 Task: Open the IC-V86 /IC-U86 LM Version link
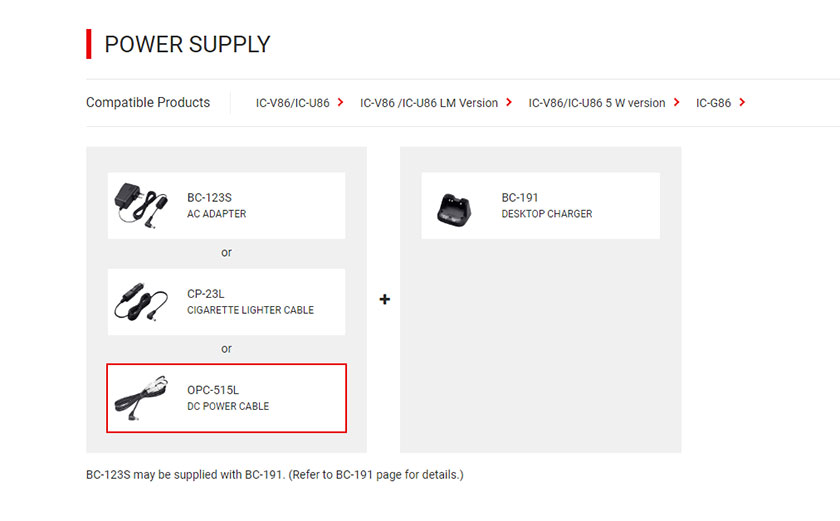(429, 103)
